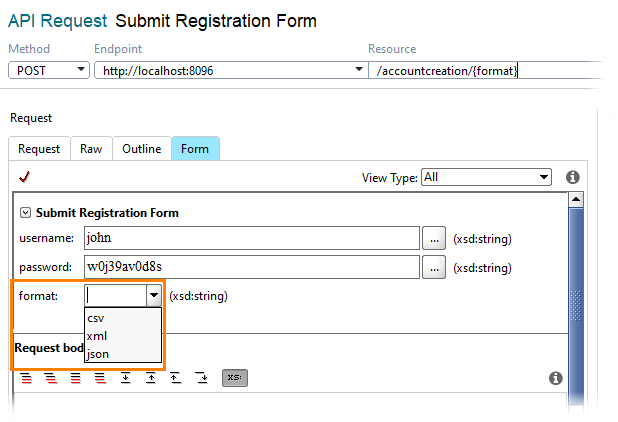This screenshot has height=422, width=618.
Task: Open the Endpoint dropdown arrow
Action: 359,69
